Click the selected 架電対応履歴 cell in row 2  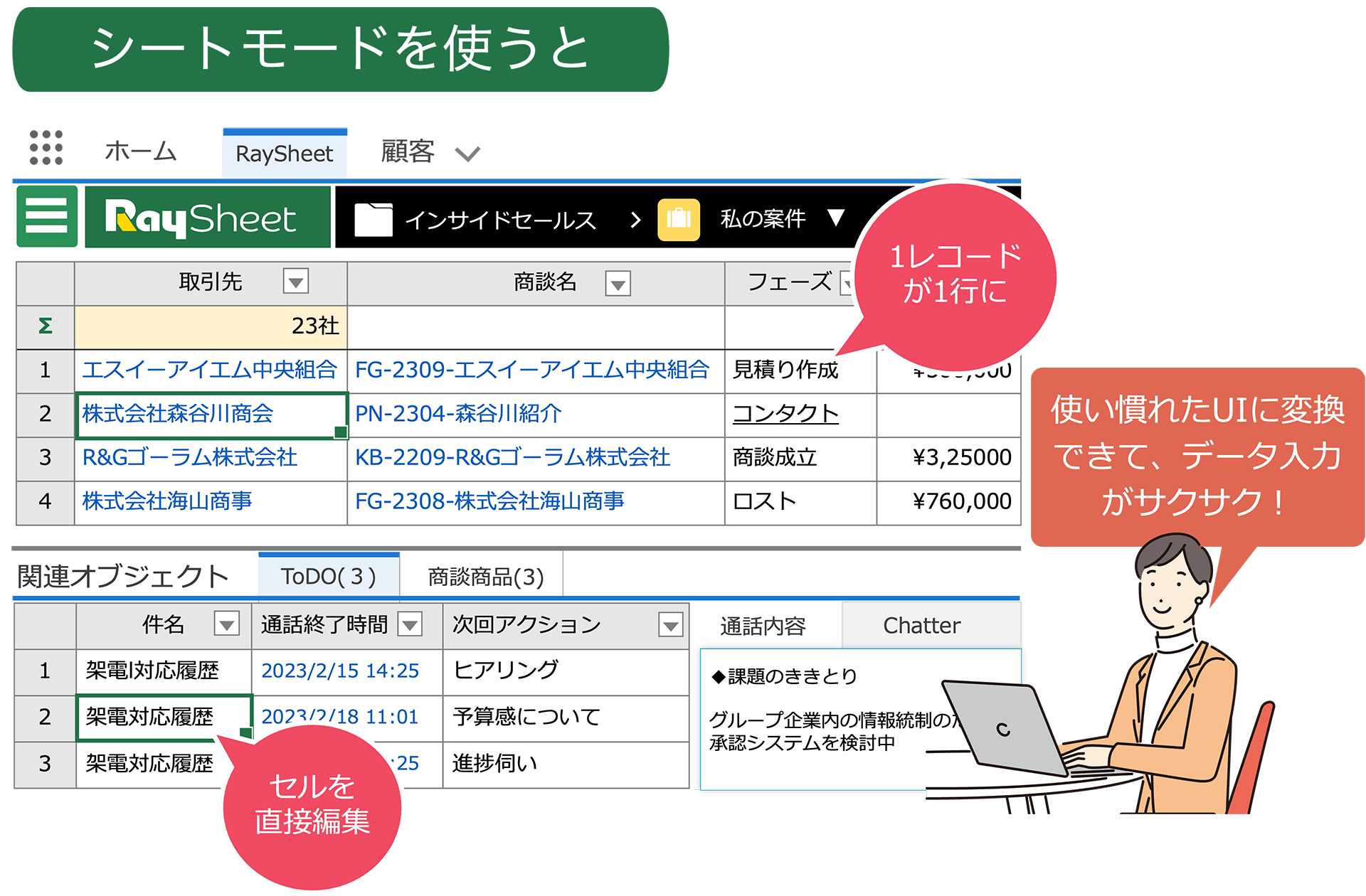(x=164, y=718)
